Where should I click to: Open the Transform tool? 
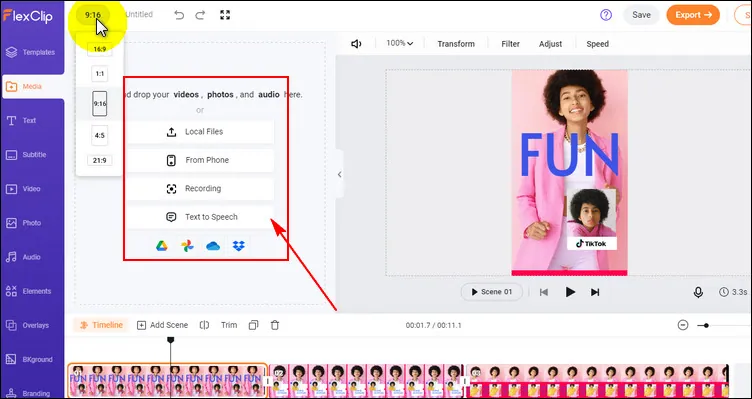[456, 44]
